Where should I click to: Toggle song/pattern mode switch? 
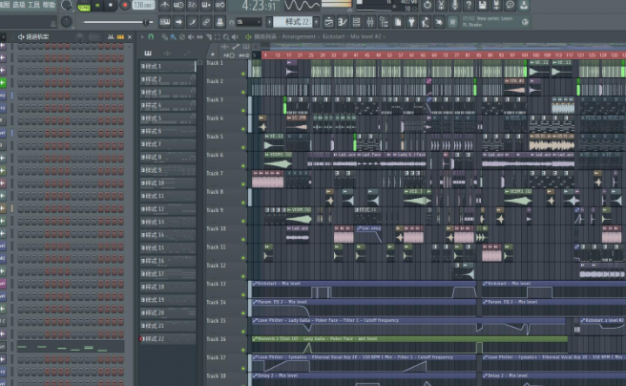[84, 6]
